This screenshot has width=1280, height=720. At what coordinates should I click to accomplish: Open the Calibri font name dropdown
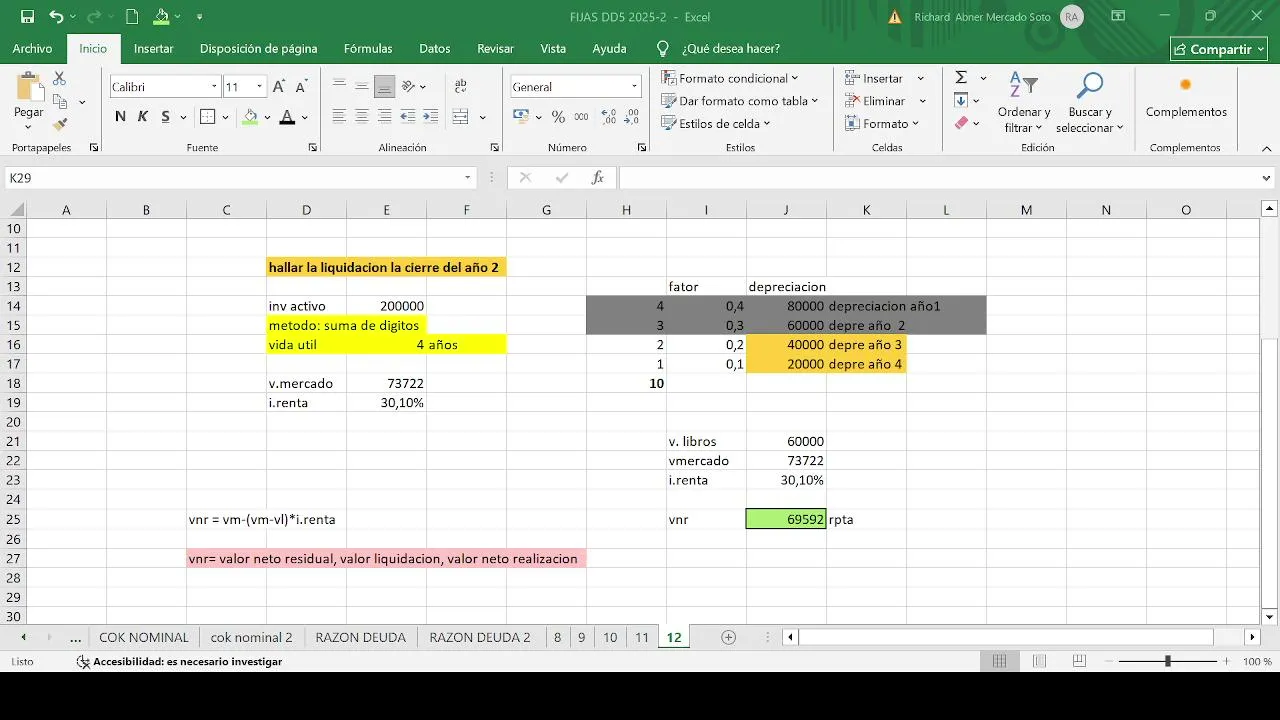(x=214, y=87)
